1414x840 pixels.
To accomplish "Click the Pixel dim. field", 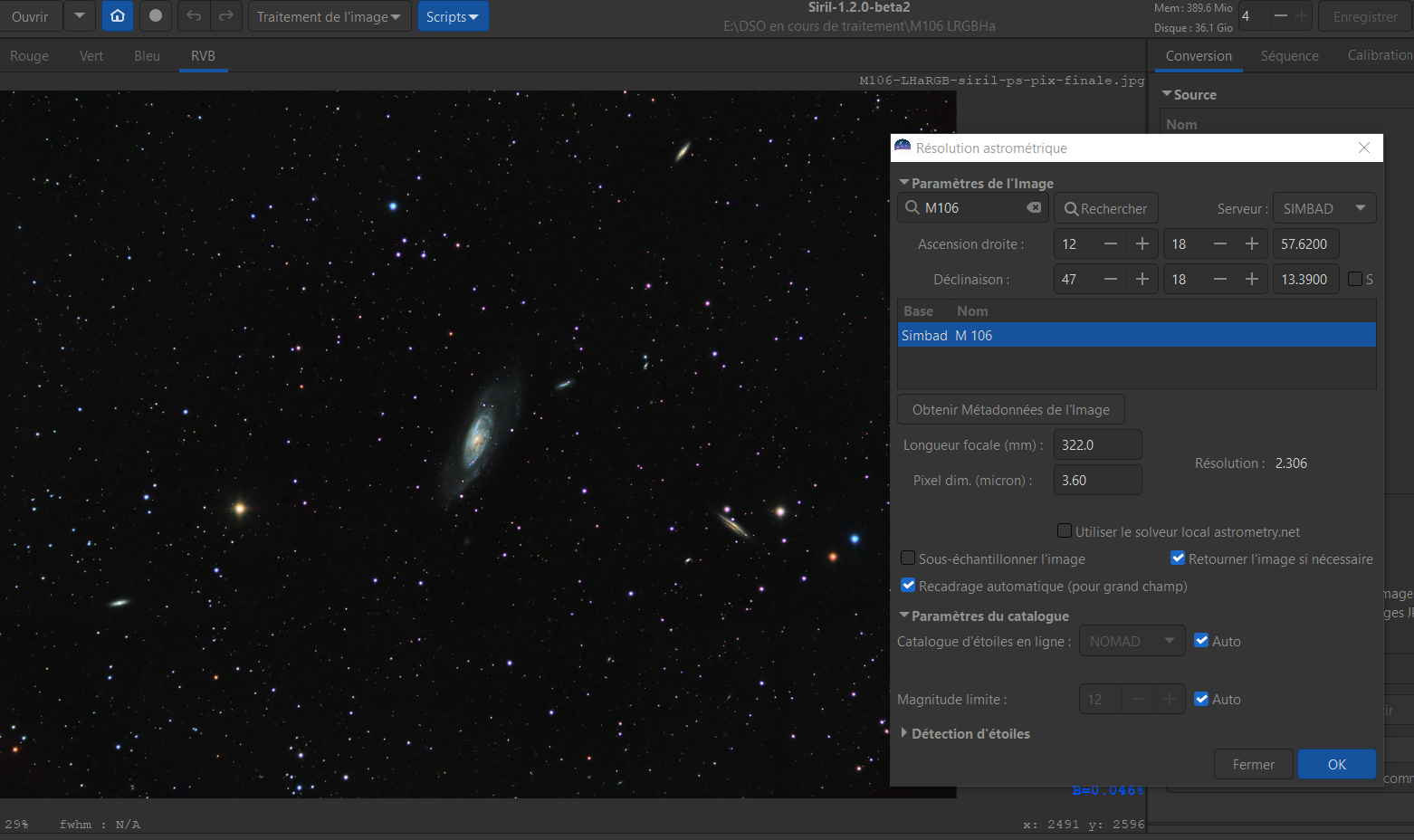I will pos(1097,480).
